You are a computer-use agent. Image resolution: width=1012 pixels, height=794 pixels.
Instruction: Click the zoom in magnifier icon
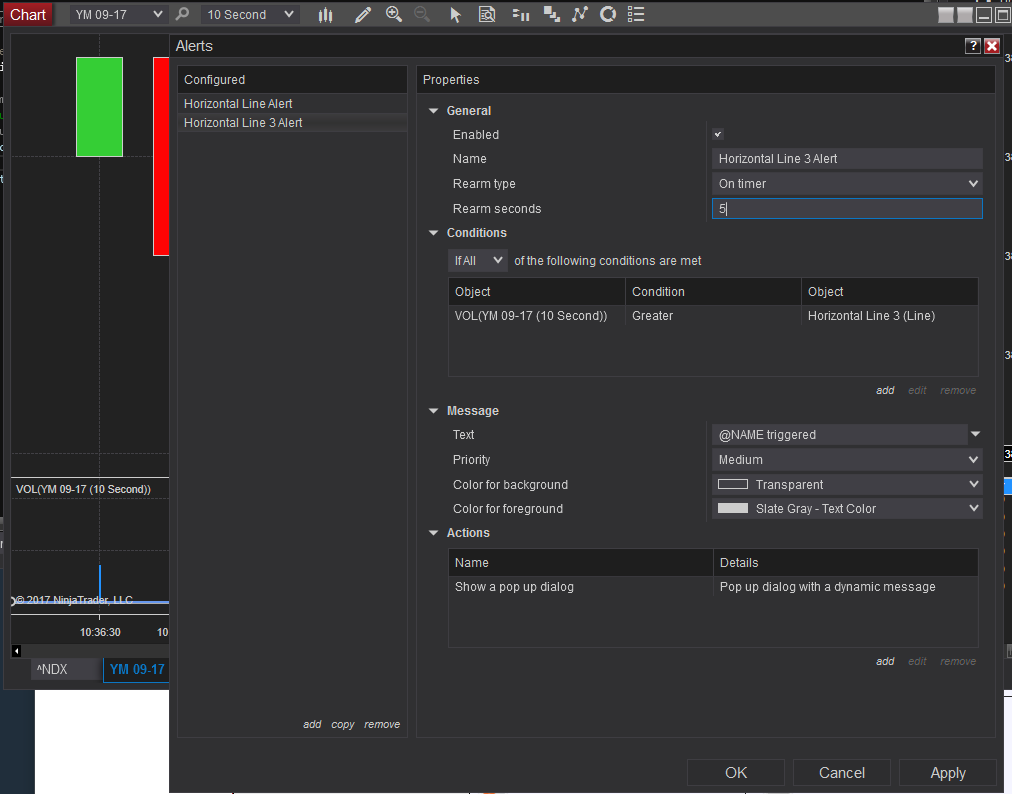pyautogui.click(x=393, y=15)
